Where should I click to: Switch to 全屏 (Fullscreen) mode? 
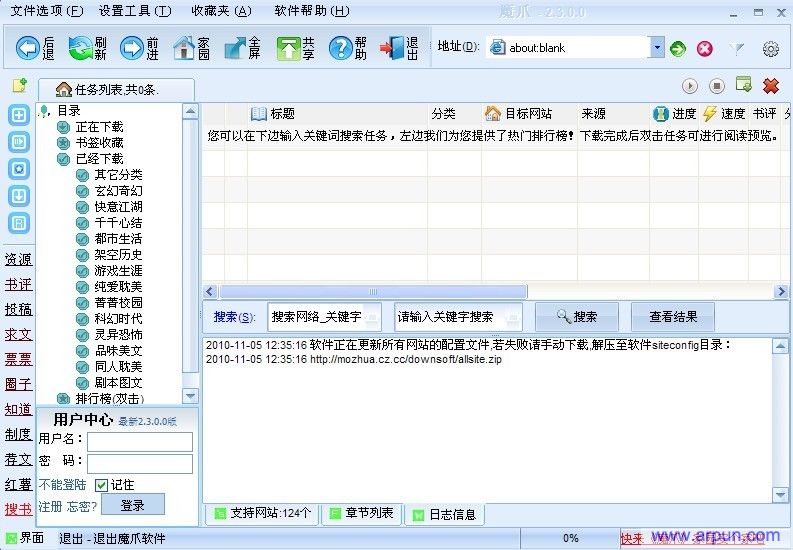(244, 47)
